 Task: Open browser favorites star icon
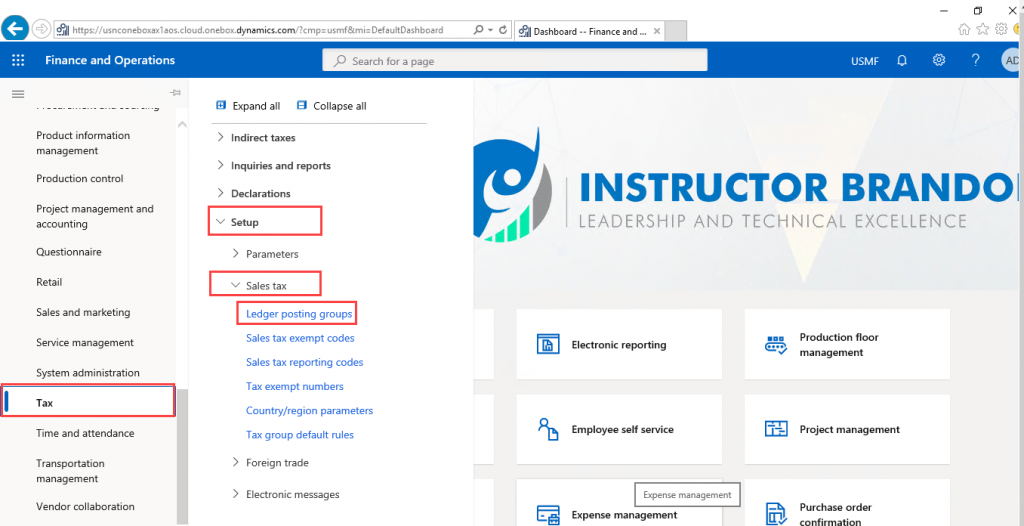[x=982, y=29]
